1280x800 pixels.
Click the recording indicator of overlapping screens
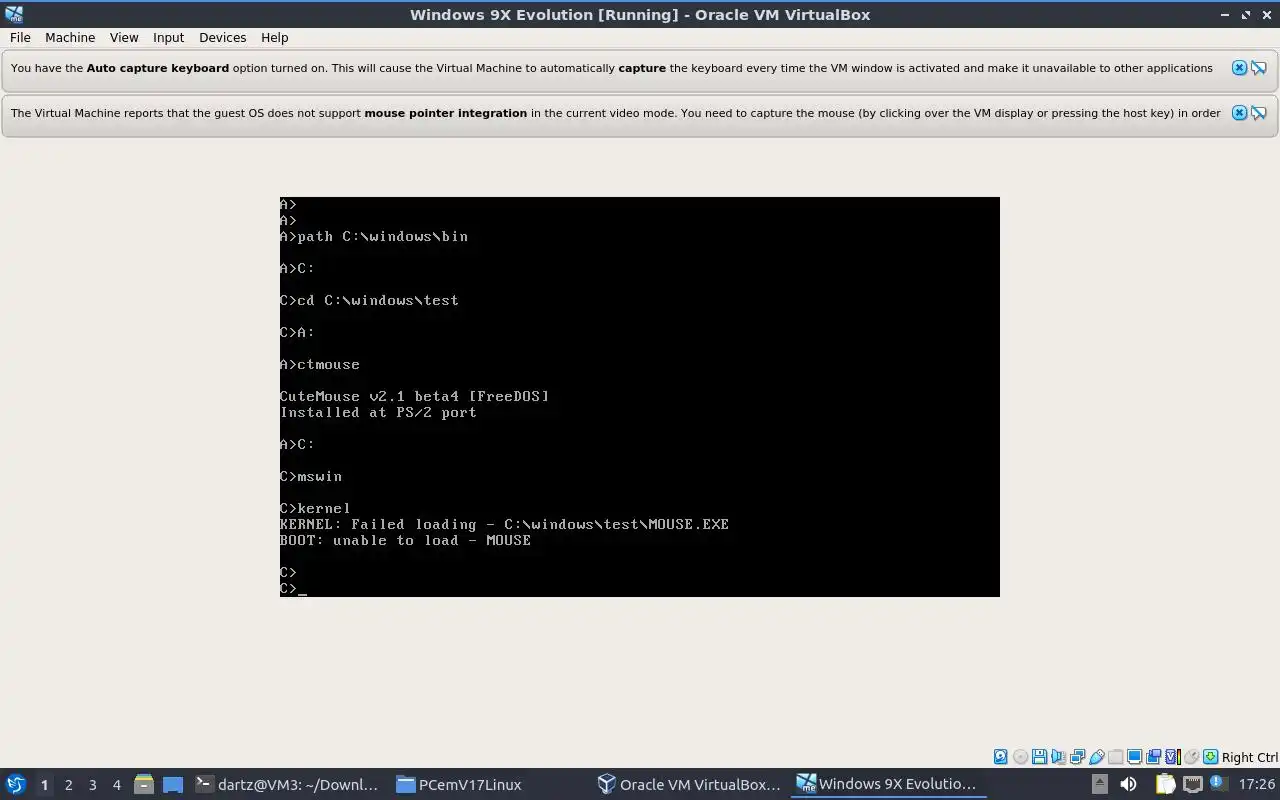[1154, 757]
